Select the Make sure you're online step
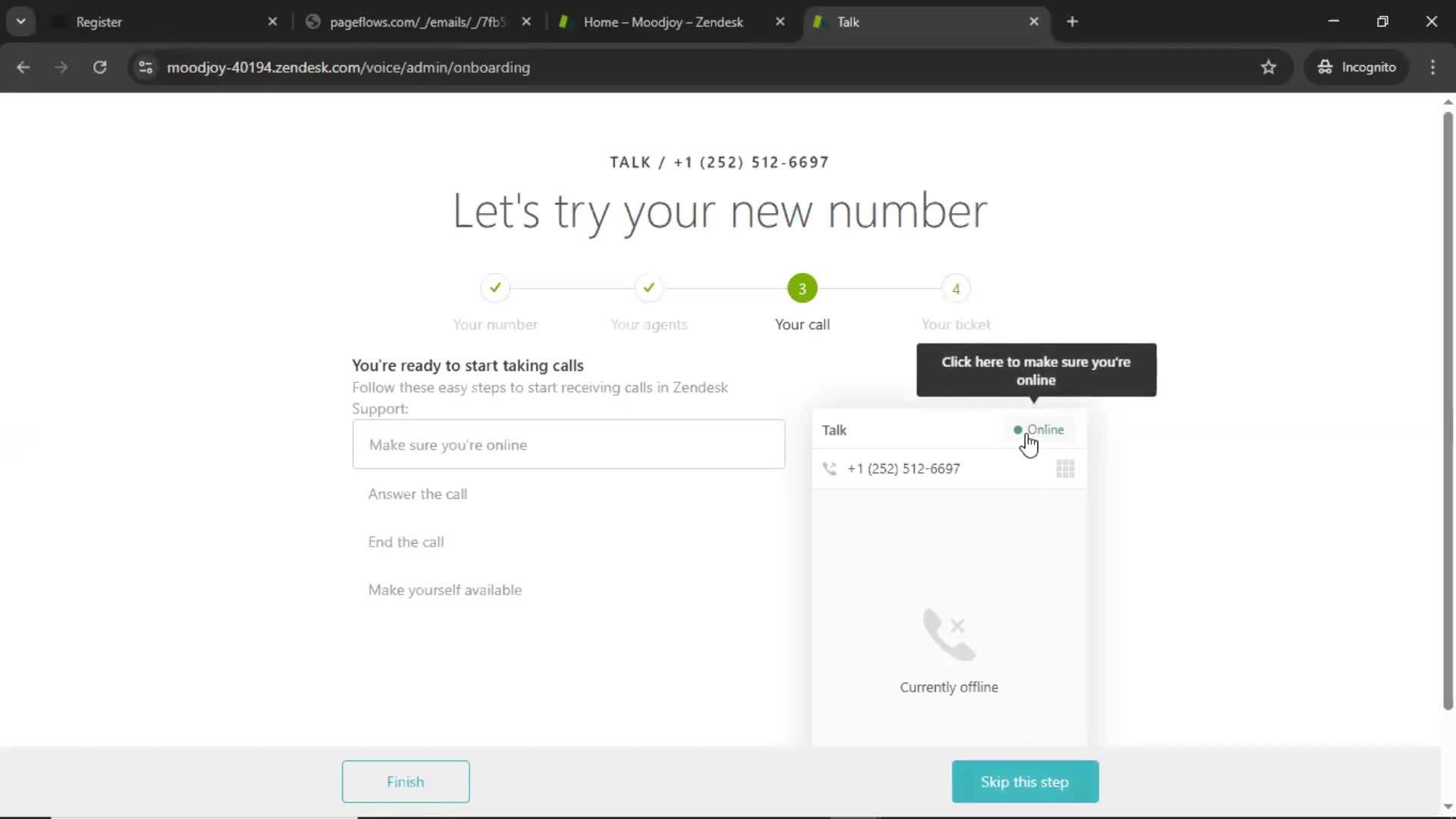1456x819 pixels. [569, 444]
